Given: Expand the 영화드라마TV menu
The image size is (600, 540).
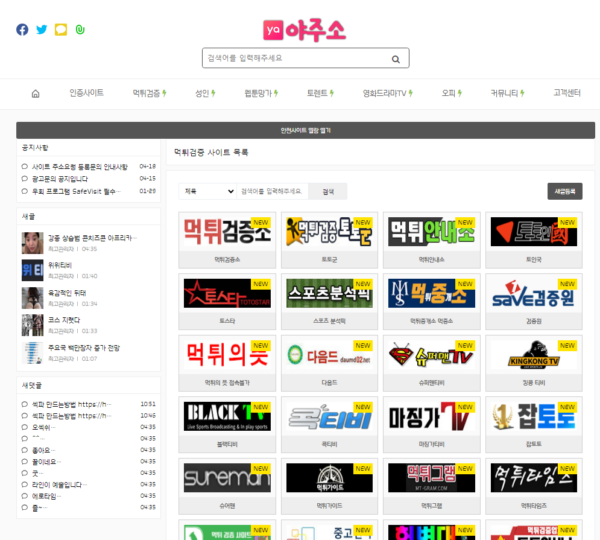Looking at the screenshot, I should point(388,93).
